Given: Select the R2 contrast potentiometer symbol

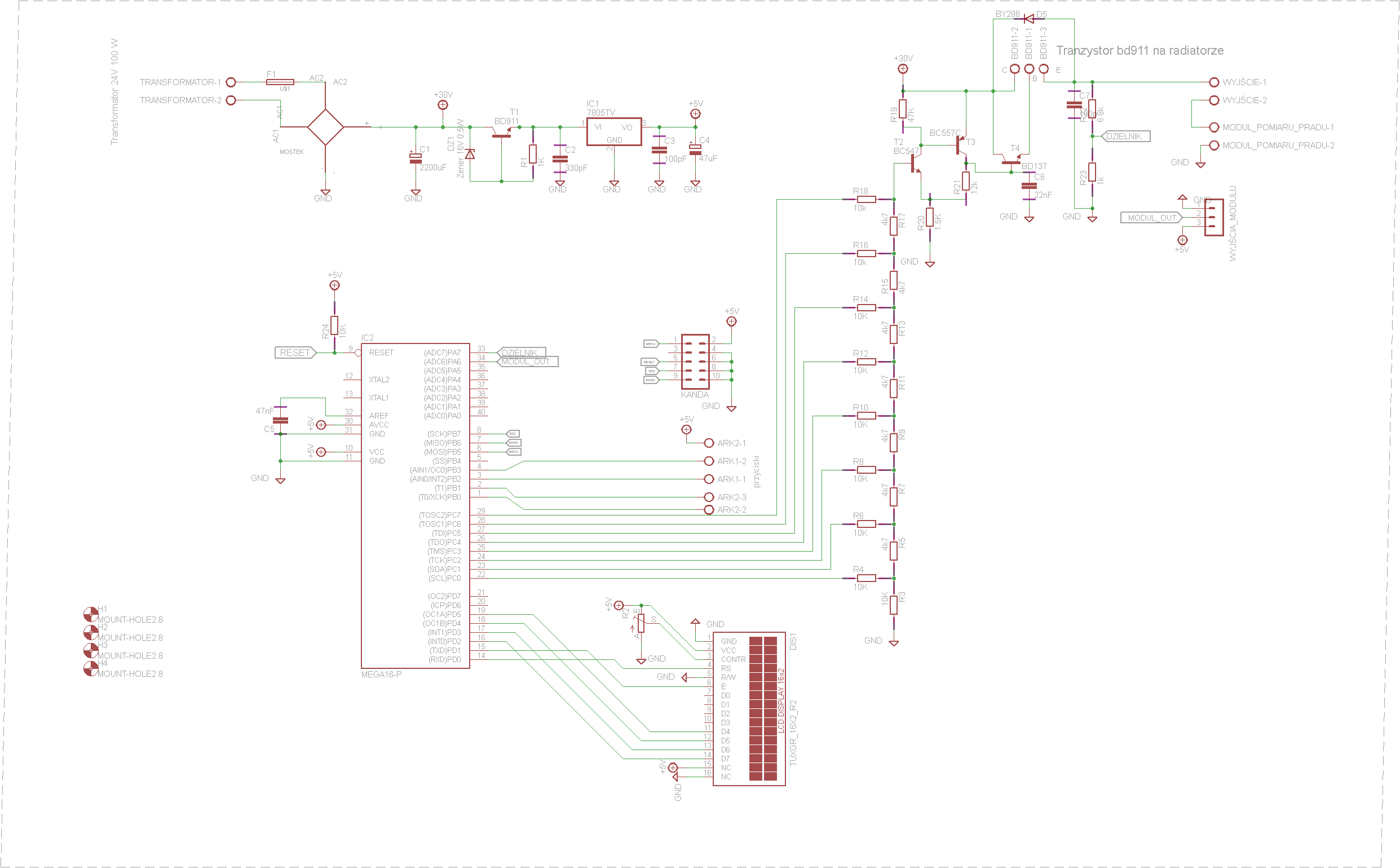Looking at the screenshot, I should (641, 623).
